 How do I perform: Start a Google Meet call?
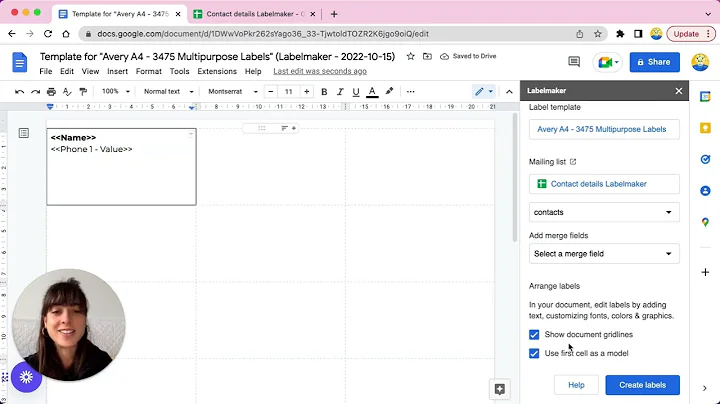[608, 62]
